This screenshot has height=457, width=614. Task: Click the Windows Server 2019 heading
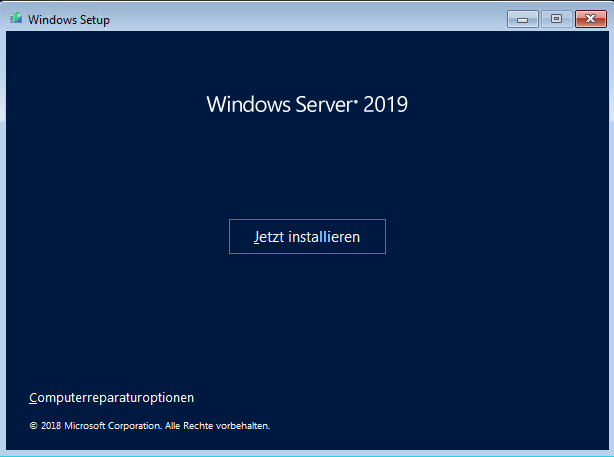(307, 104)
